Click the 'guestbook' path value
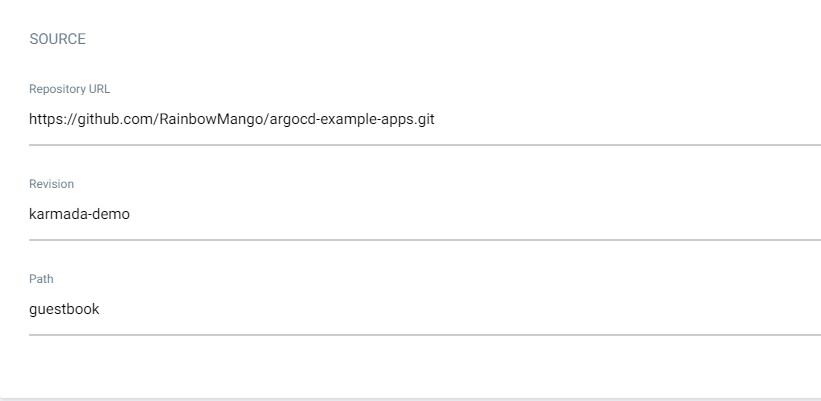Viewport: 821px width, 401px height. tap(64, 309)
